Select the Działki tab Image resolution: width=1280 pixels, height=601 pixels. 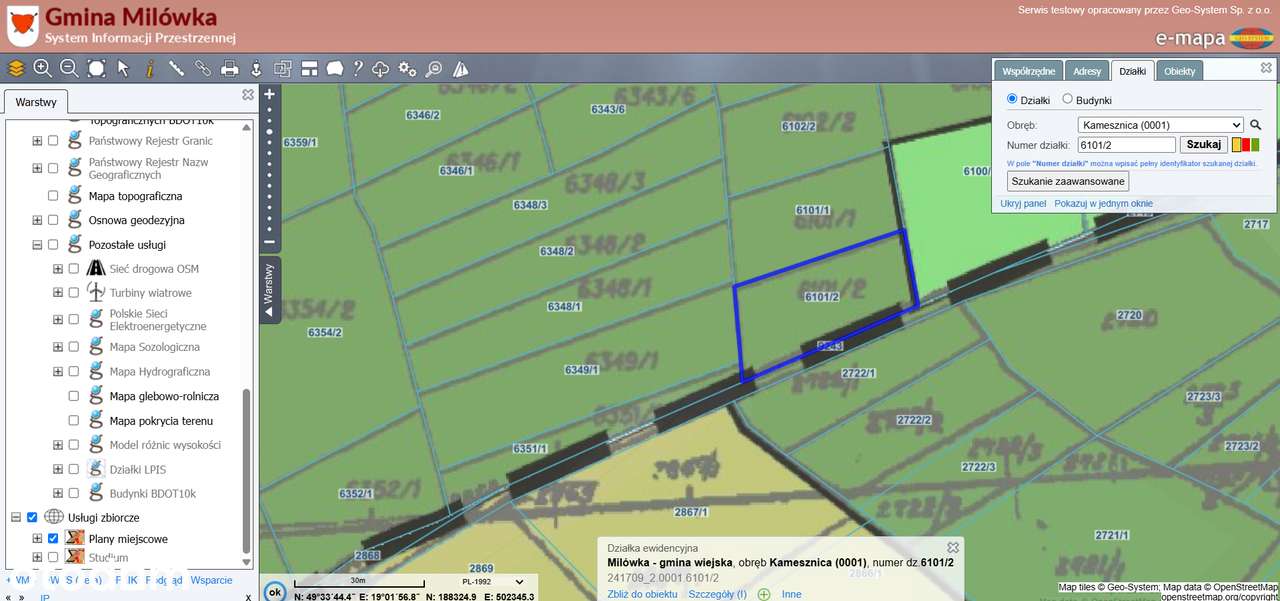click(x=1133, y=71)
